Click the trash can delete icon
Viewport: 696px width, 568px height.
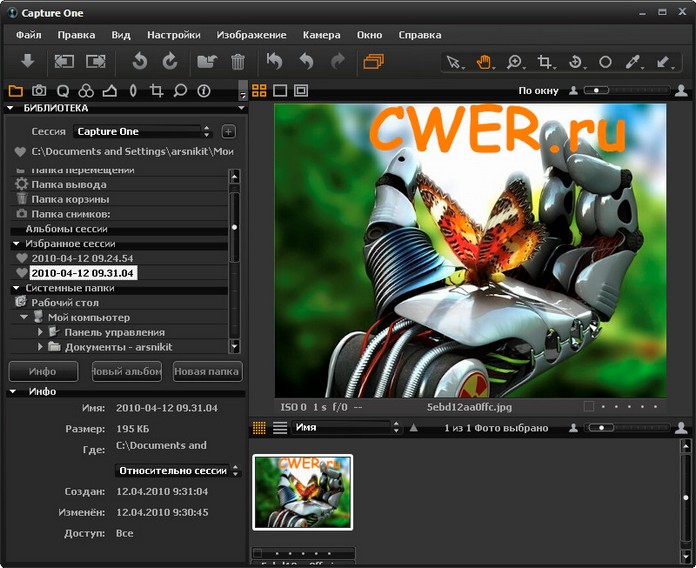[x=238, y=62]
